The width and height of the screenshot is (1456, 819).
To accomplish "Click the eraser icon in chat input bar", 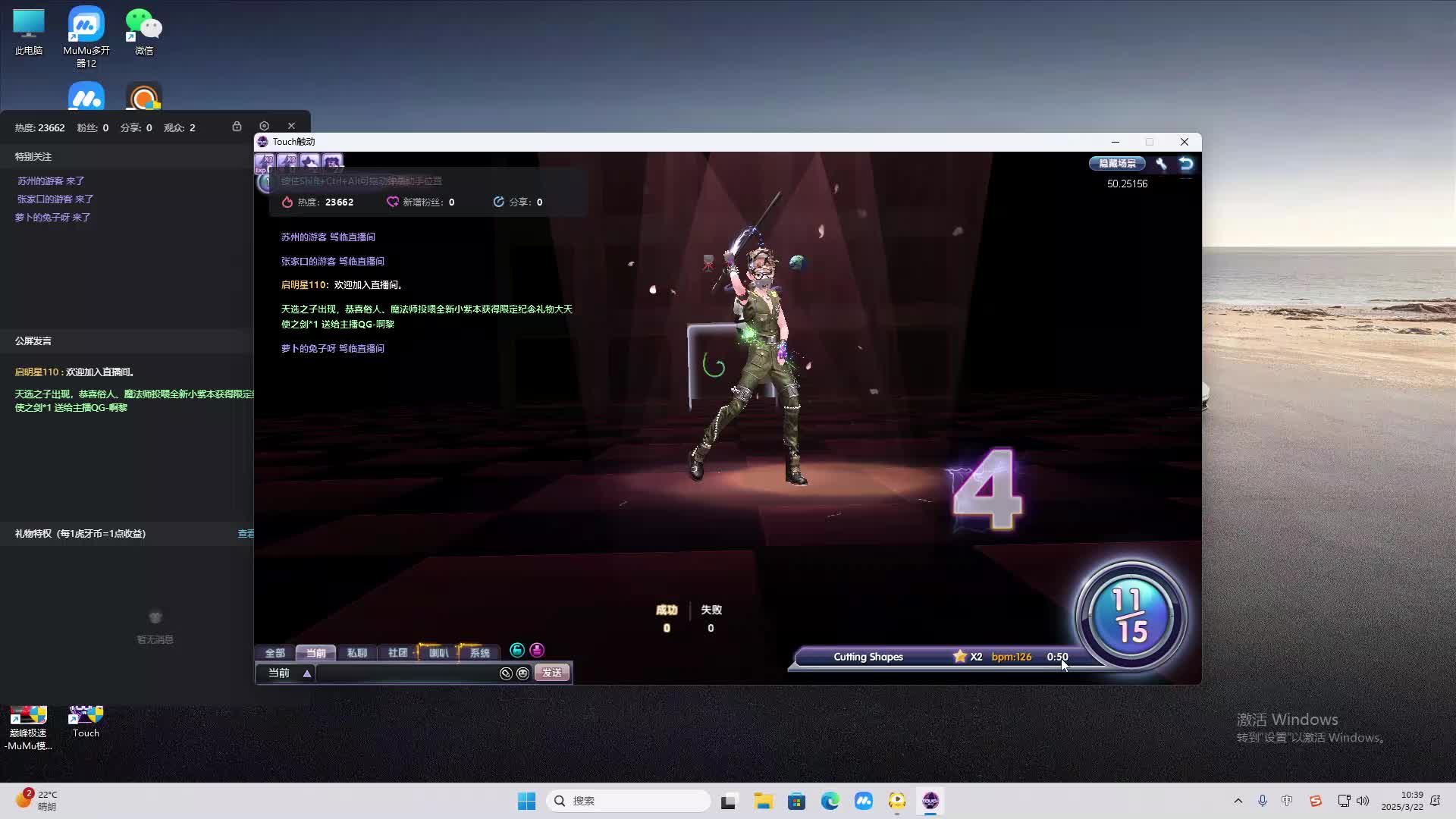I will (x=506, y=673).
